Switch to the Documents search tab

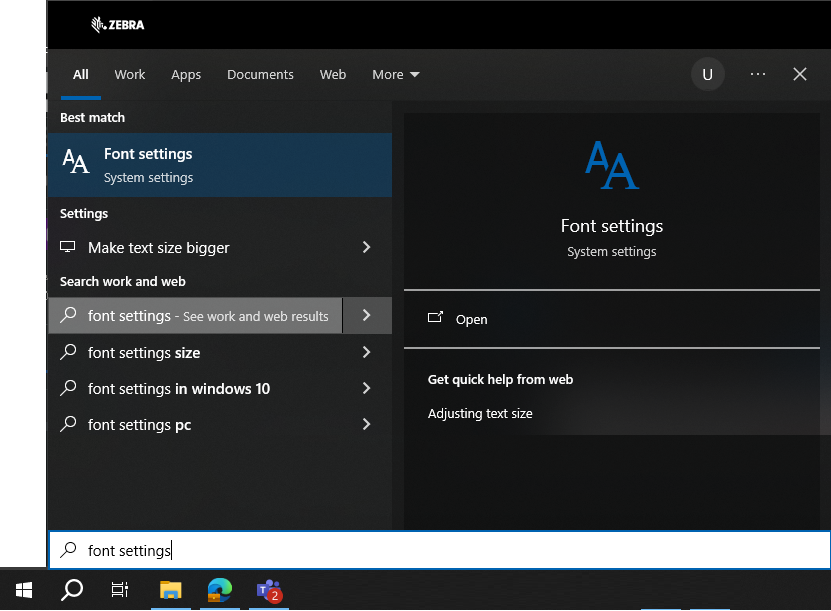(x=260, y=74)
